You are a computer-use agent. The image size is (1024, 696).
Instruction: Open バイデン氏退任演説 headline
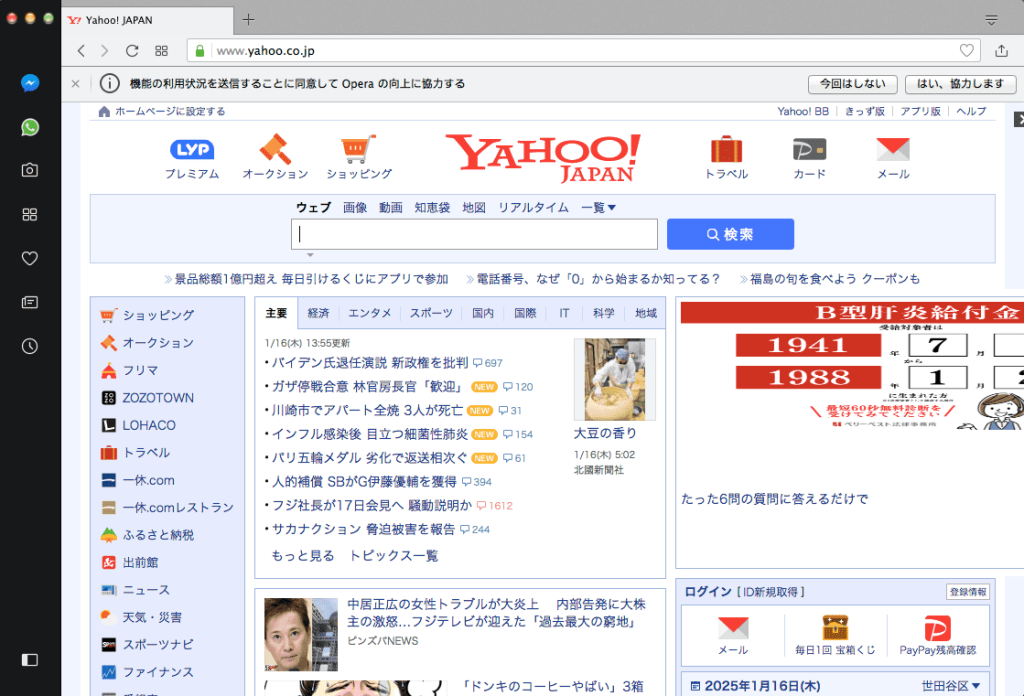(370, 363)
